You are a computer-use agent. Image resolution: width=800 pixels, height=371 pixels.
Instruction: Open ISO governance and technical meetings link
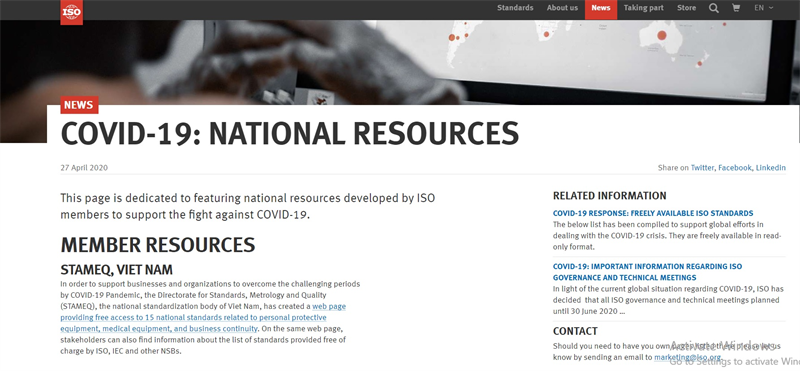coord(647,272)
